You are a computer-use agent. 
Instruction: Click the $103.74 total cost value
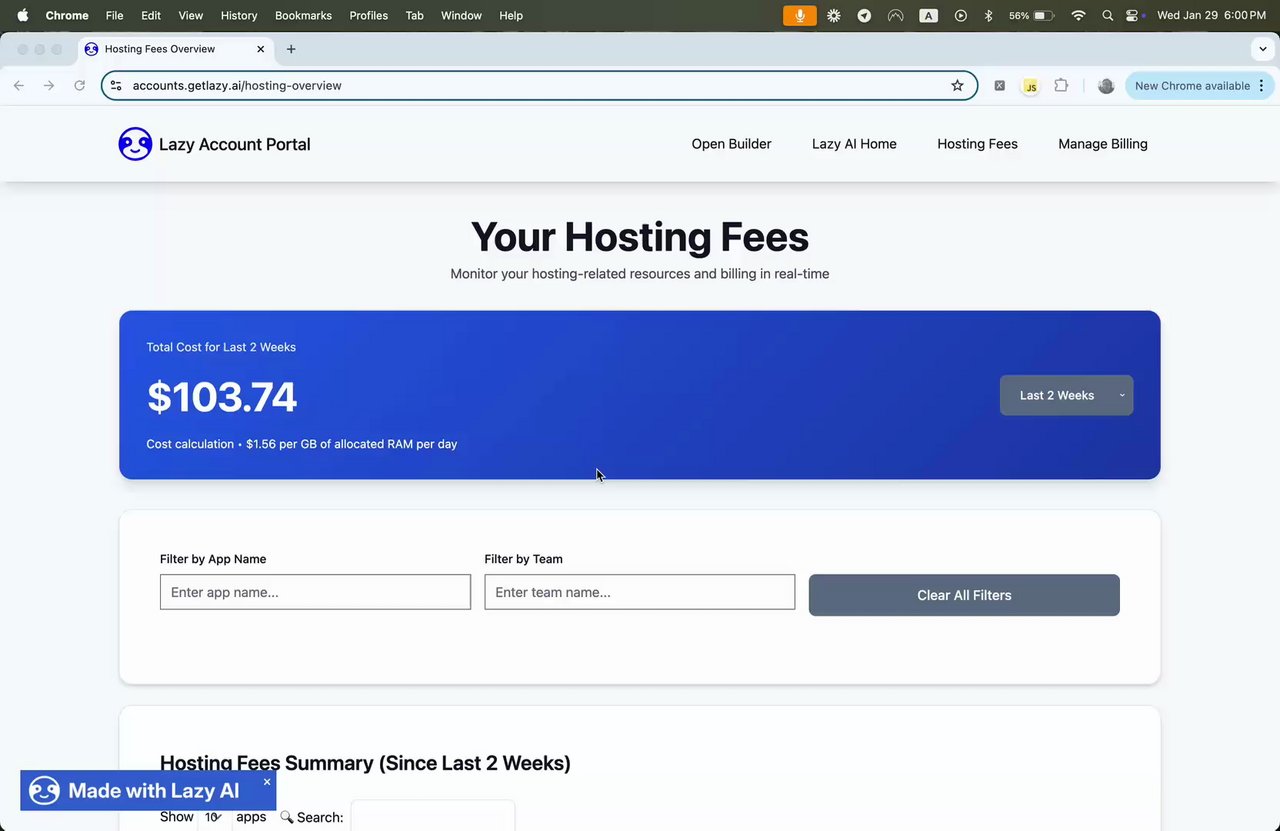pyautogui.click(x=222, y=397)
